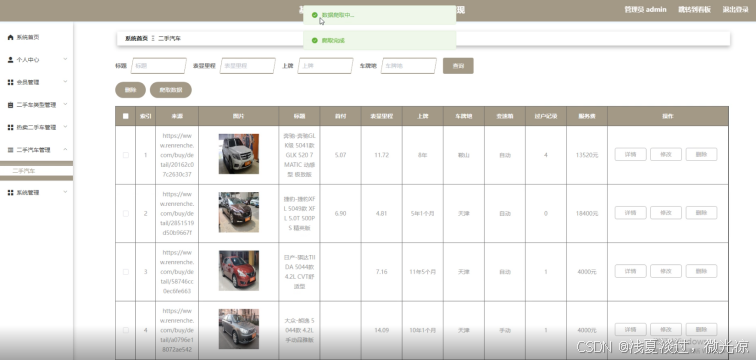Focus the 标题 search input field
Screen dimensions: 756x361
[158, 66]
